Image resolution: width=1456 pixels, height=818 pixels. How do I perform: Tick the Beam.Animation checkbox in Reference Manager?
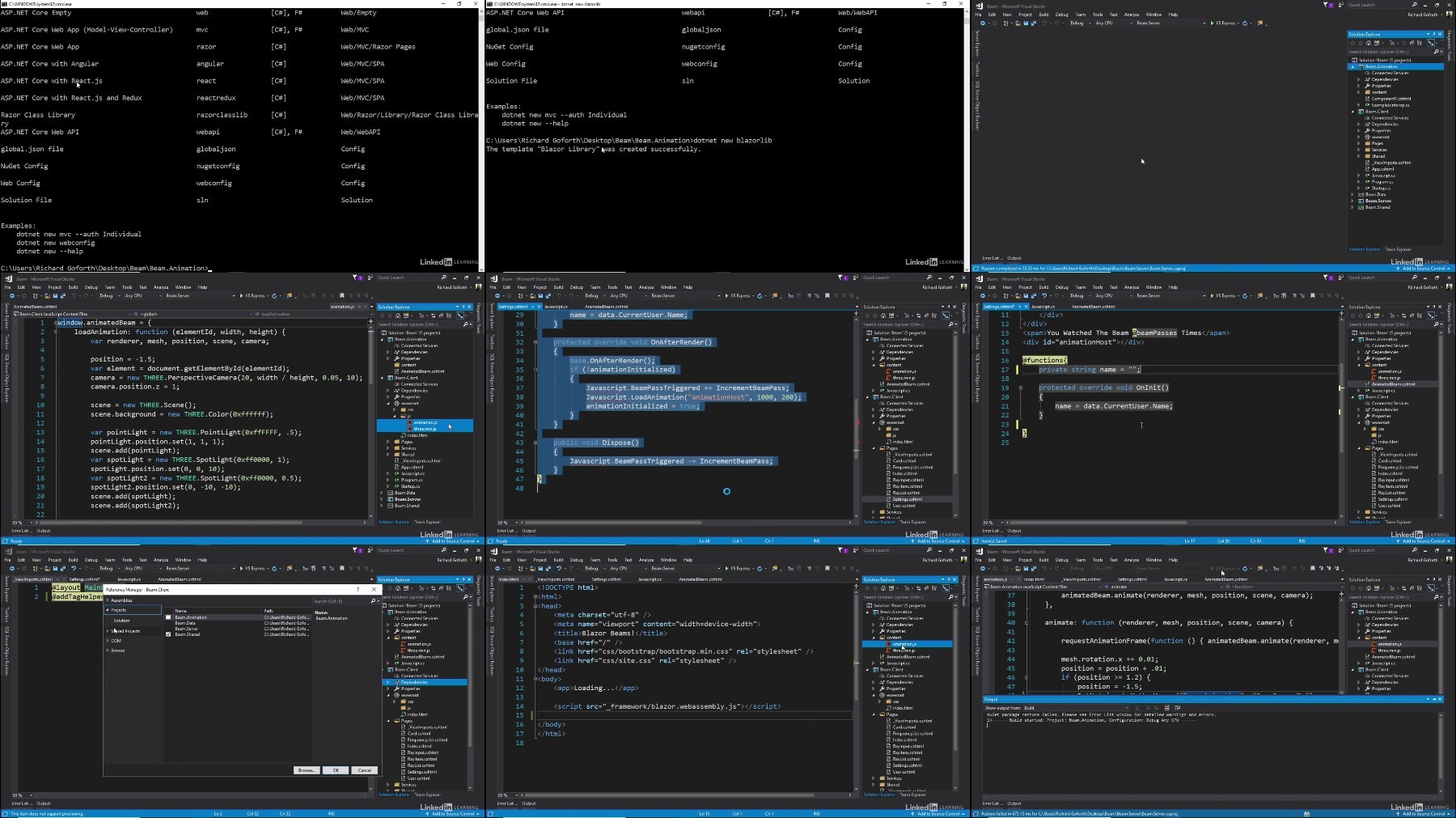tap(168, 617)
